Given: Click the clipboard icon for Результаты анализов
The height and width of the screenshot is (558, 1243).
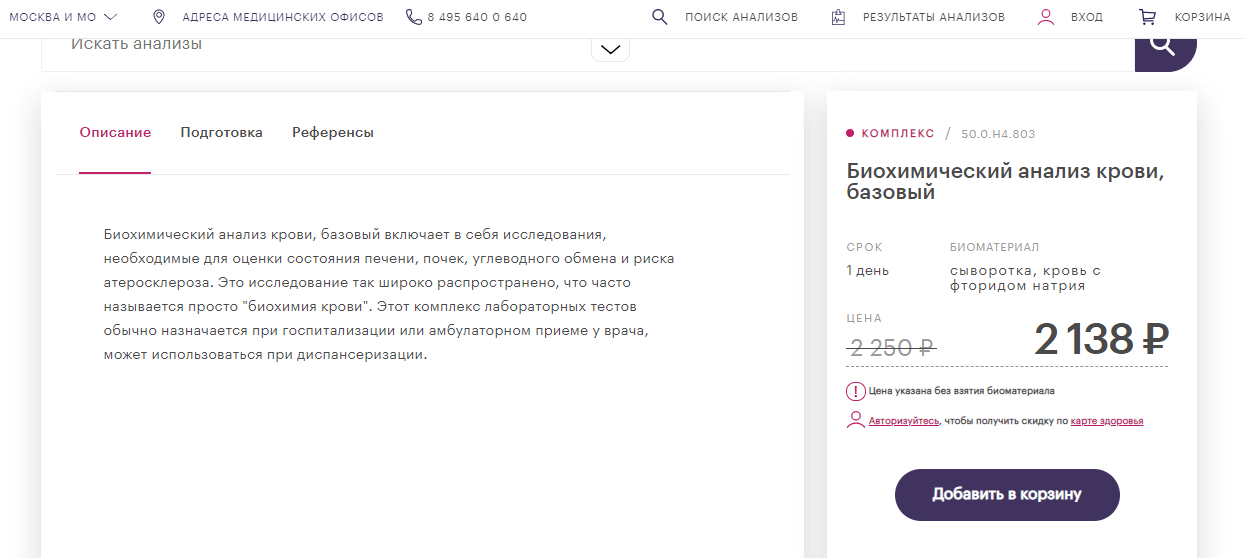Looking at the screenshot, I should pos(838,17).
